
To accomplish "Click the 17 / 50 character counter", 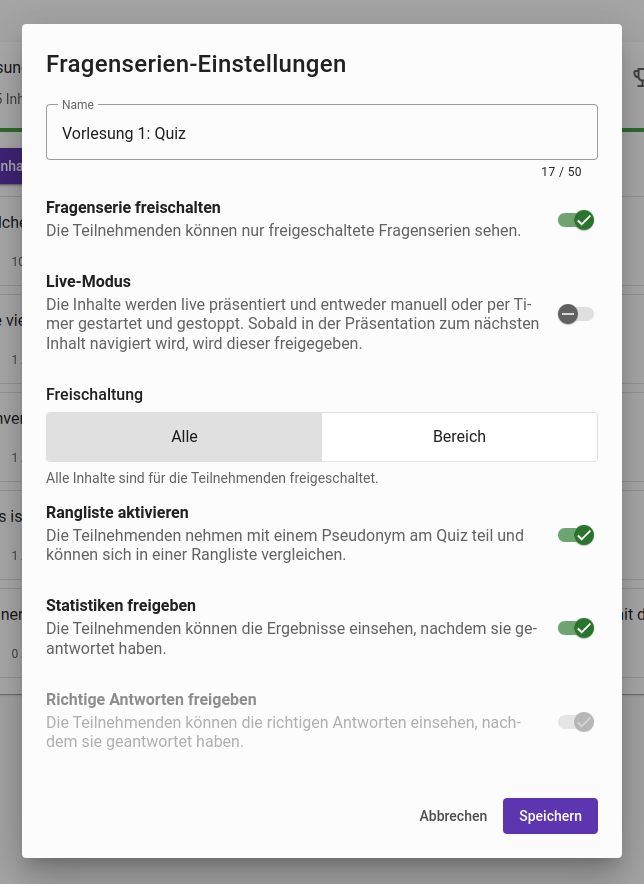I will (x=562, y=171).
